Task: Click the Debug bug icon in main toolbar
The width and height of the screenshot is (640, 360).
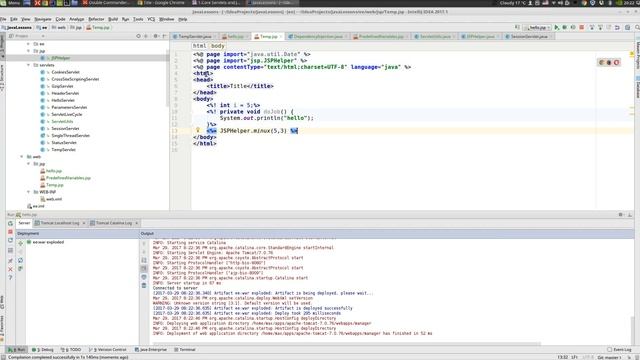Action: (565, 27)
